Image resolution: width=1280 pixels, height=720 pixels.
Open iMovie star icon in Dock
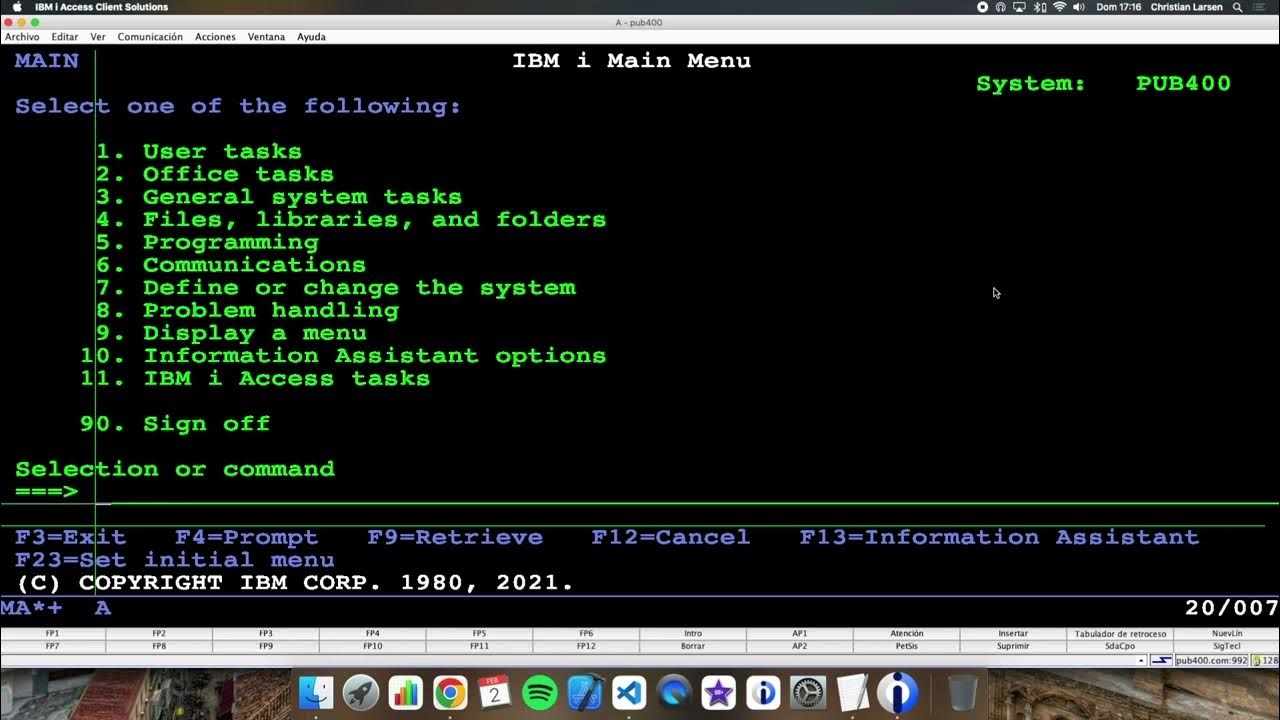tap(718, 692)
